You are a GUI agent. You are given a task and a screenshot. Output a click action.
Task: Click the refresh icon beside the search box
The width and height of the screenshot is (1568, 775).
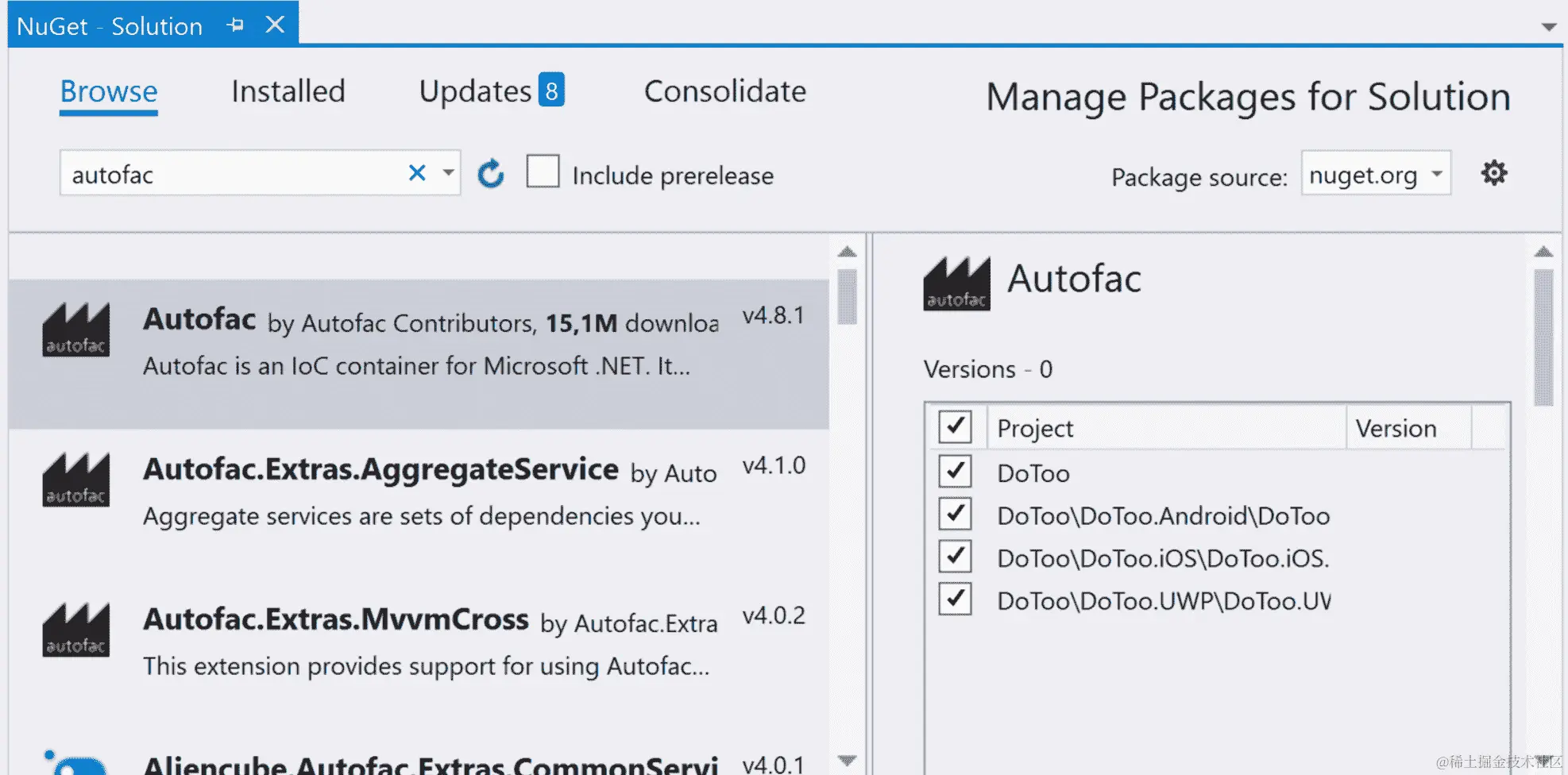pyautogui.click(x=490, y=173)
